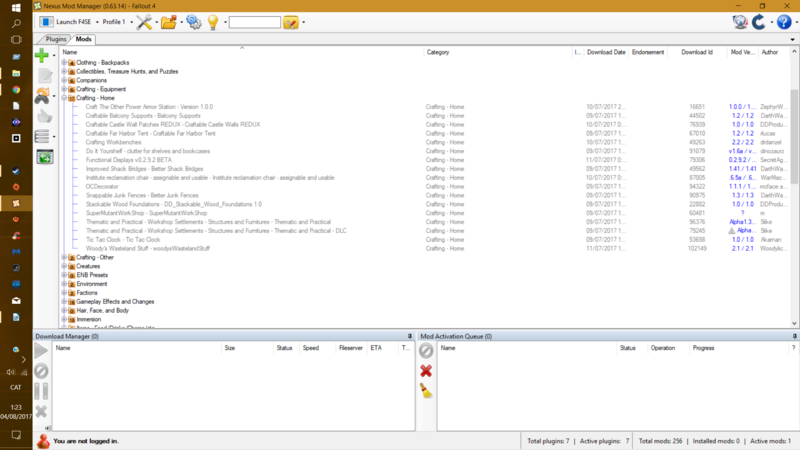800x450 pixels.
Task: Open the Launch F4SE dropdown arrow
Action: pyautogui.click(x=97, y=22)
